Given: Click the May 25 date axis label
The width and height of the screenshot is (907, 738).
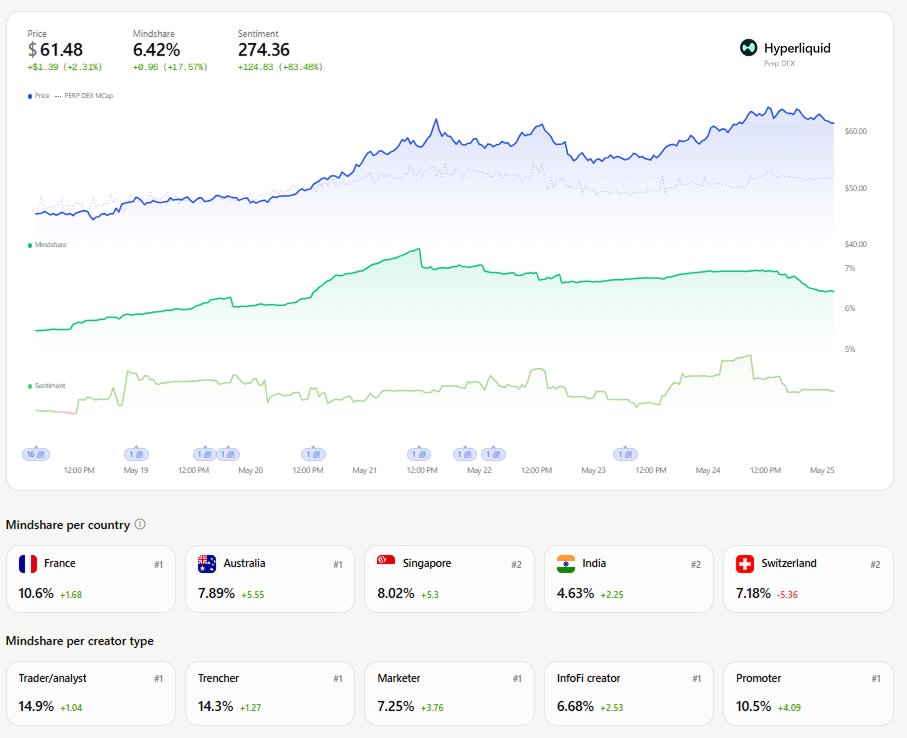Looking at the screenshot, I should pyautogui.click(x=822, y=470).
